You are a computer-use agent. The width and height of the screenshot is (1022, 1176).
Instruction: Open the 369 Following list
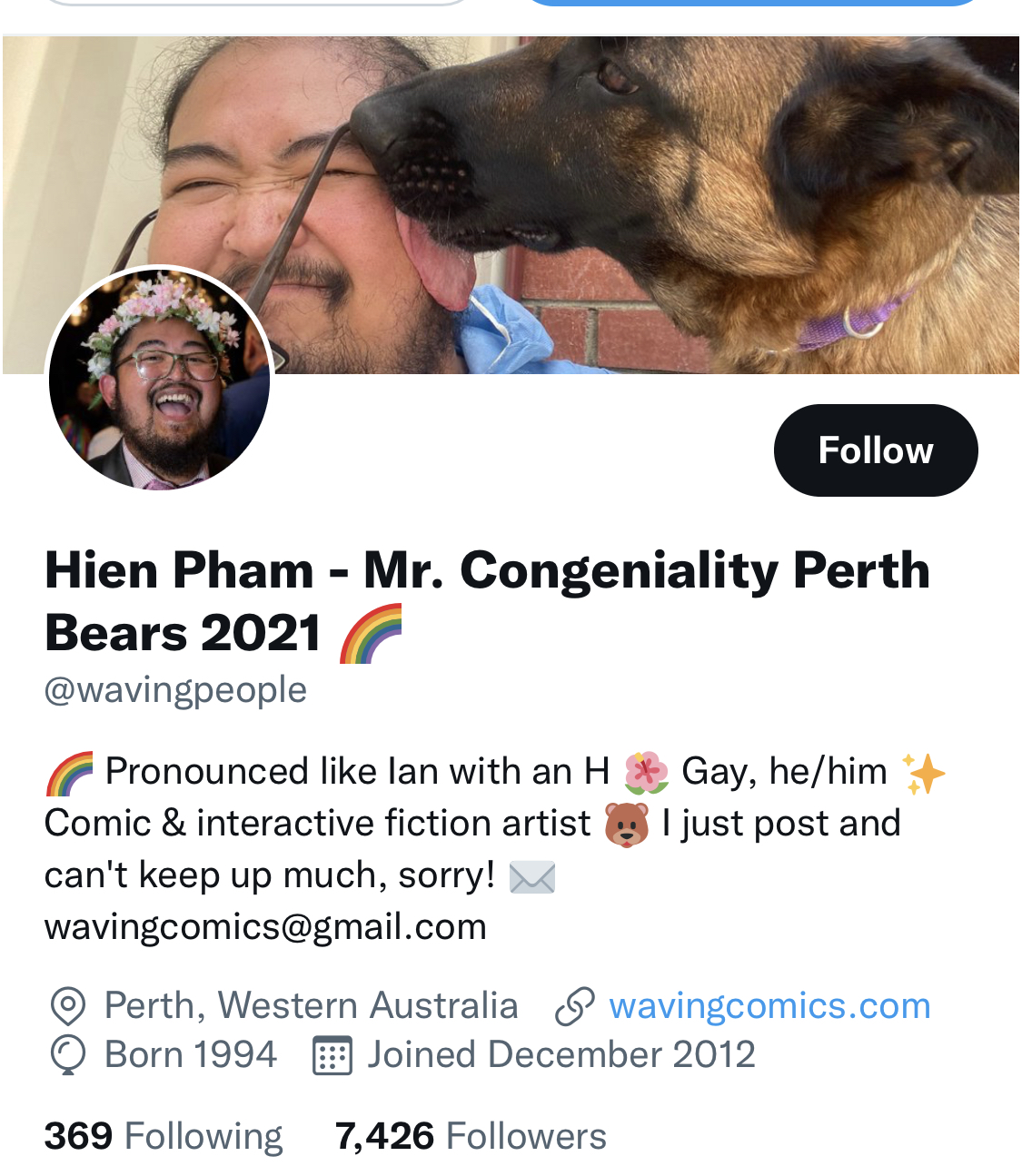point(164,1136)
